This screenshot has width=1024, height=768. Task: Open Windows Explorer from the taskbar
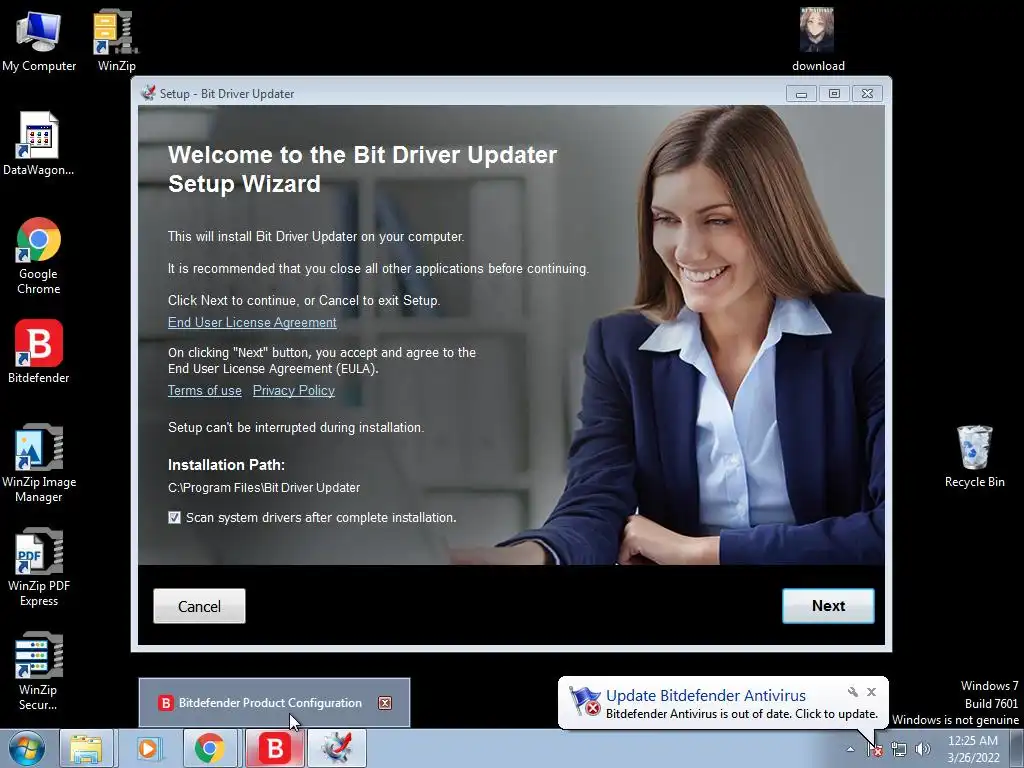(x=86, y=748)
